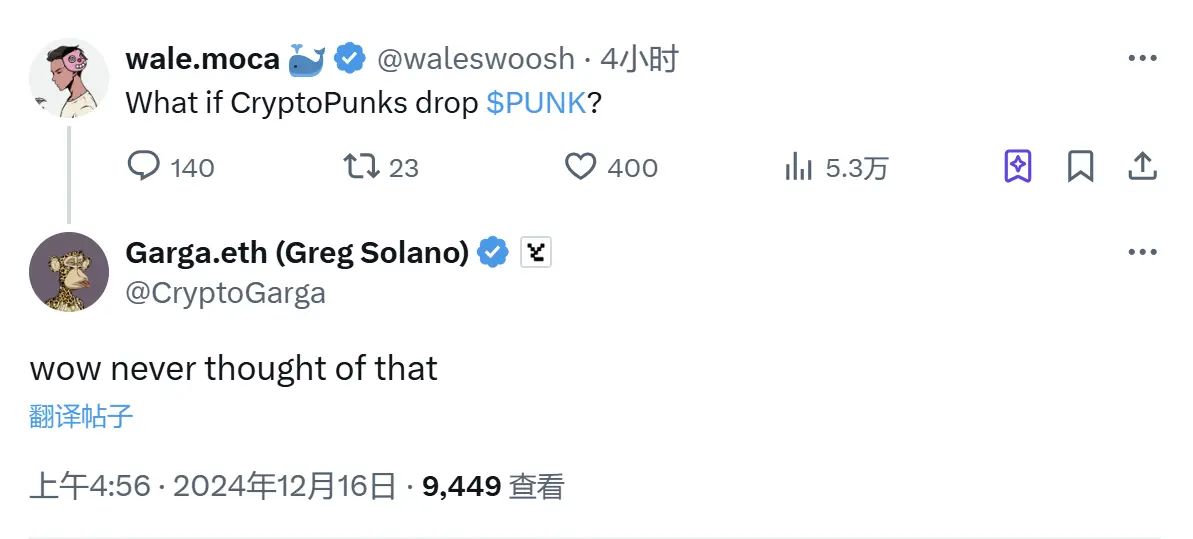Click the purple sparkle bookmark icon
Image resolution: width=1193 pixels, height=539 pixels.
click(1018, 166)
